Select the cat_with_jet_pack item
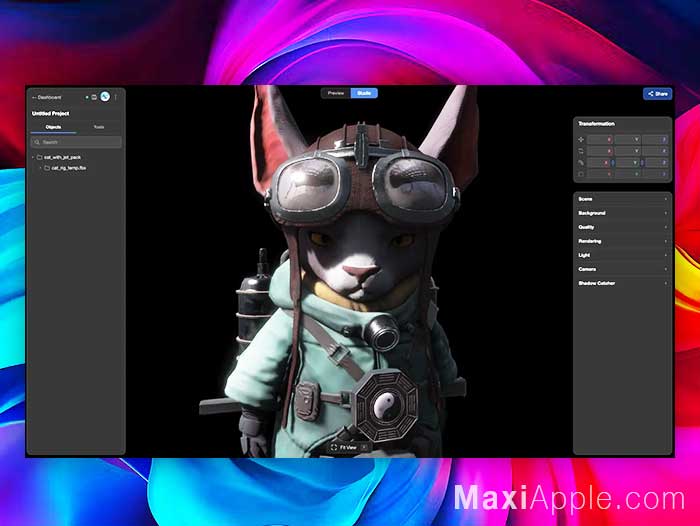This screenshot has height=526, width=700. [62, 157]
